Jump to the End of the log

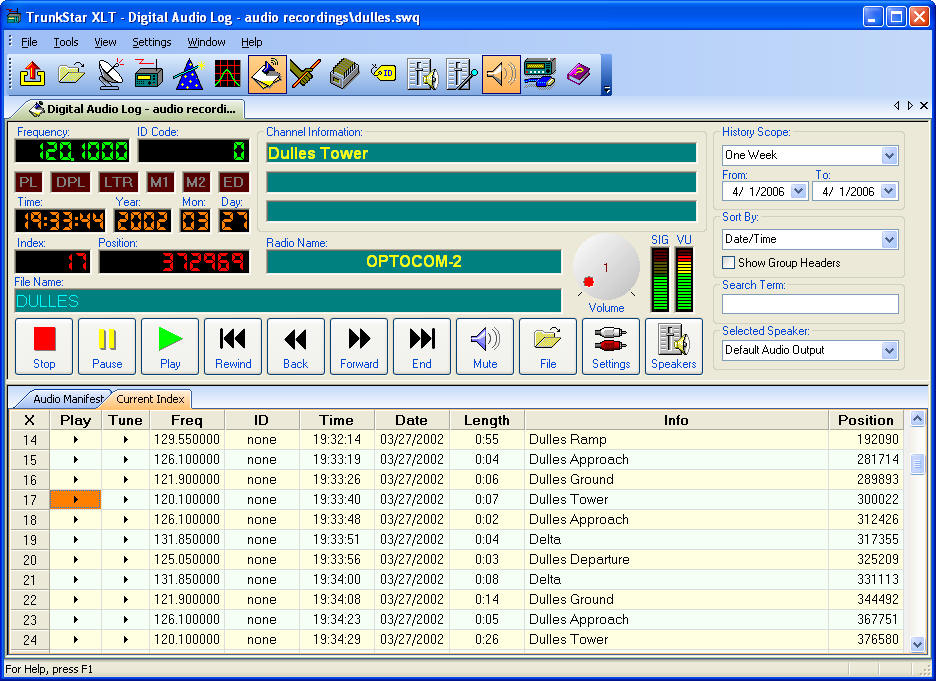(x=422, y=347)
